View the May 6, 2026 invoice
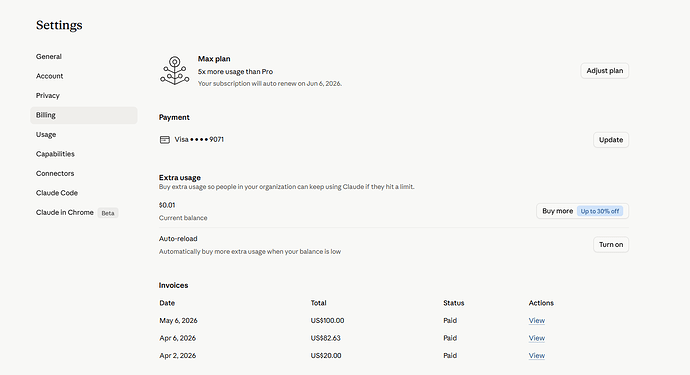The height and width of the screenshot is (375, 690). pos(537,320)
